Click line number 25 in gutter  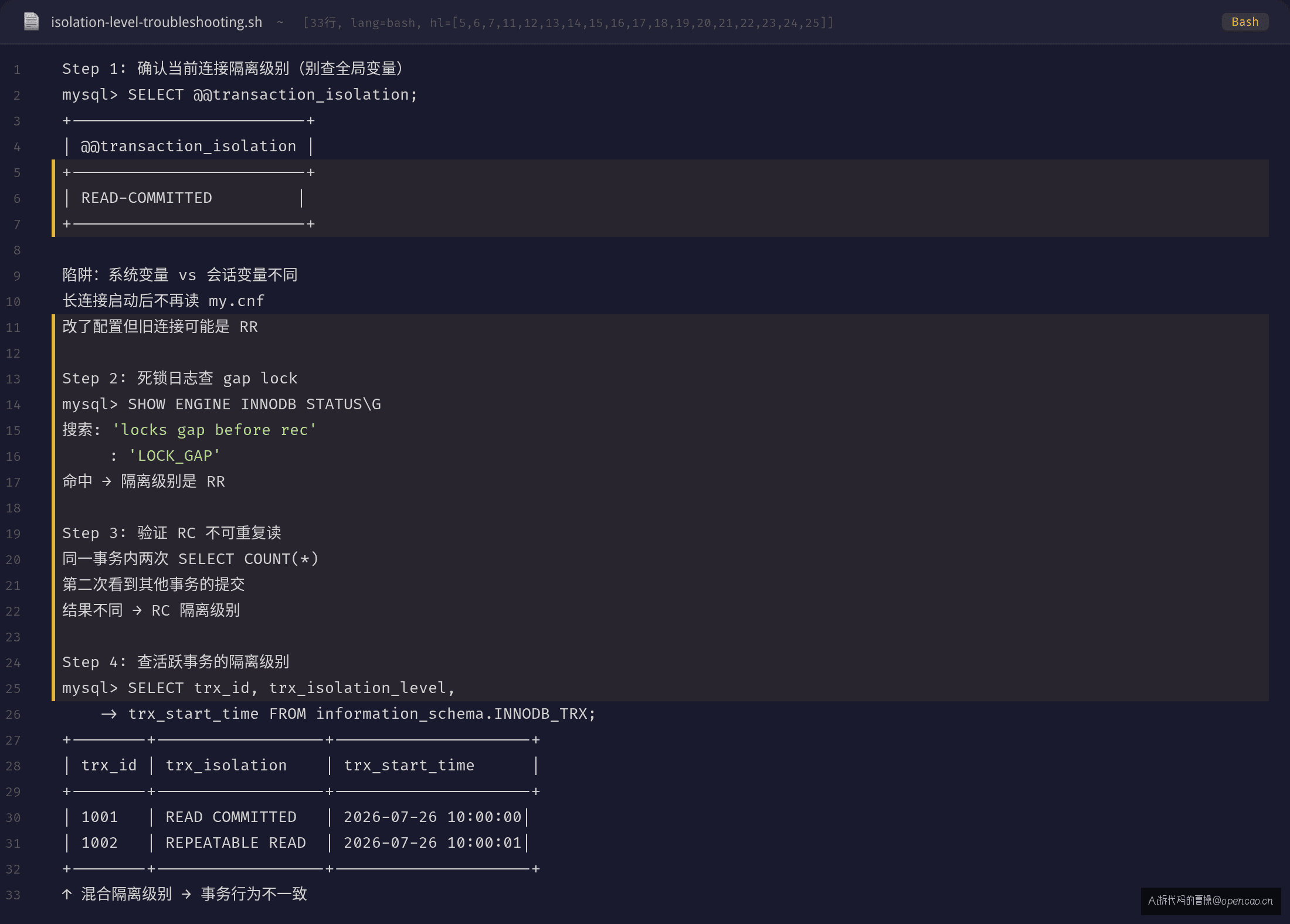[13, 688]
